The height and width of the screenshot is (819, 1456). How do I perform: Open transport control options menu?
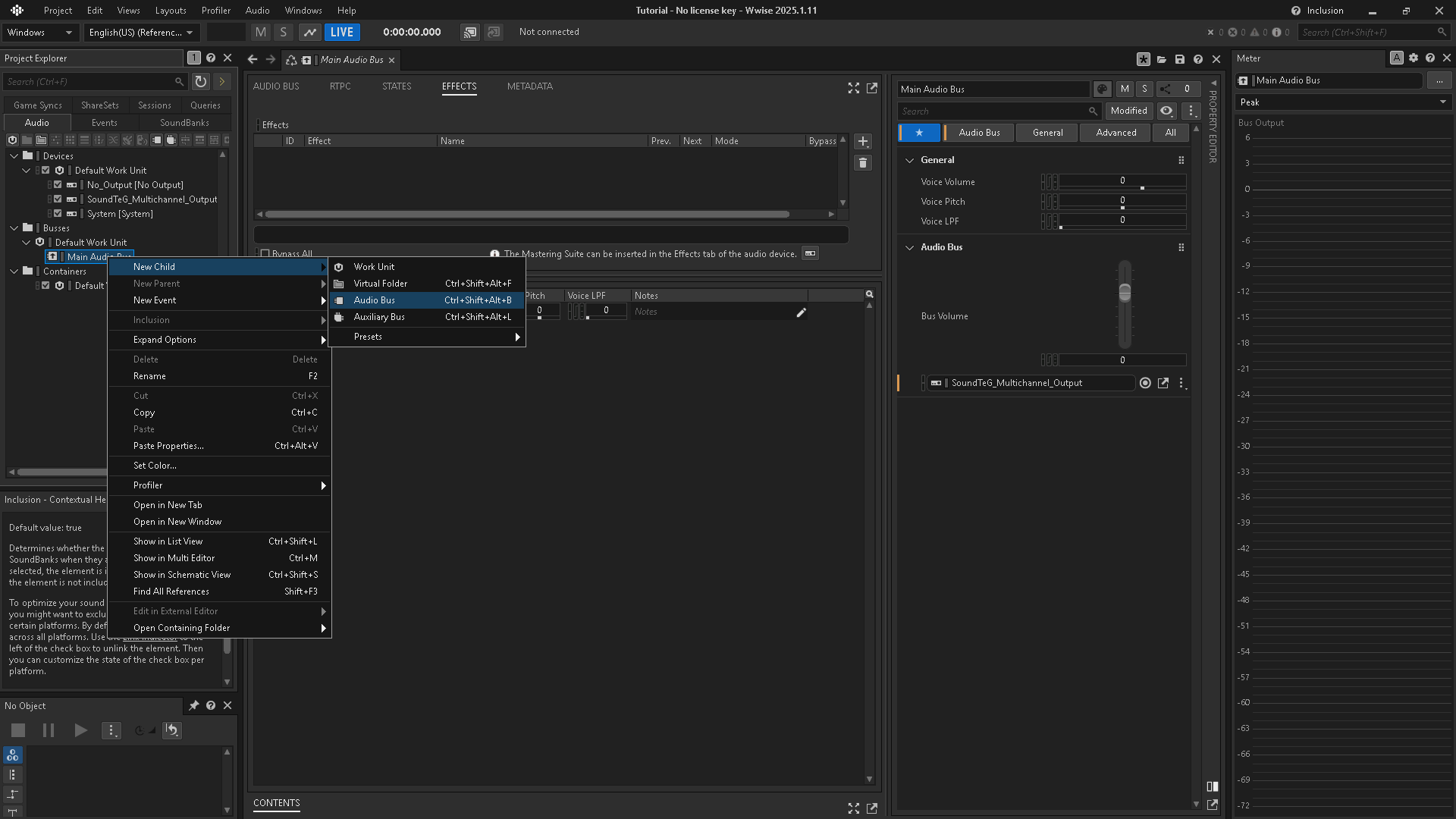(x=111, y=730)
